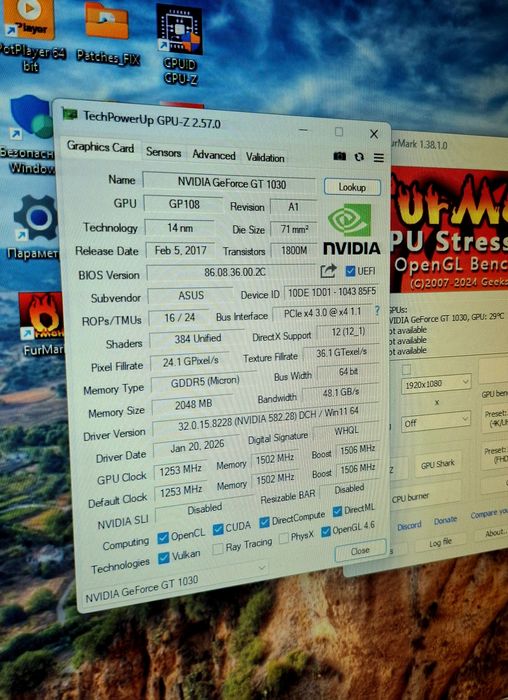Open the 1920x1080 resolution dropdown
Image resolution: width=508 pixels, height=700 pixels.
436,383
